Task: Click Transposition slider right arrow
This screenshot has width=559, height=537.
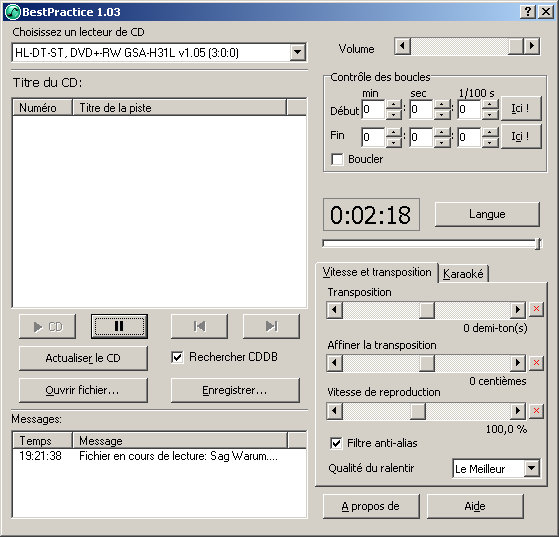Action: coord(518,310)
